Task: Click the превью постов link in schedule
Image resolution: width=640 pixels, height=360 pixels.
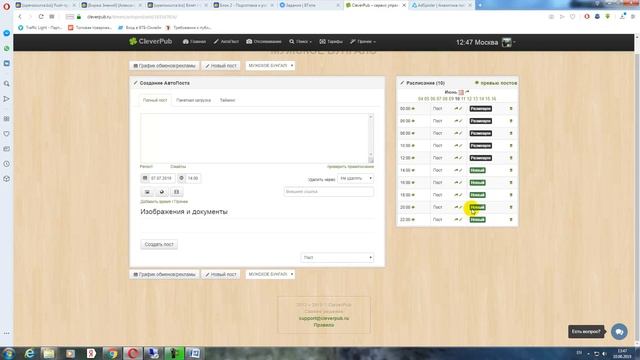Action: click(496, 83)
